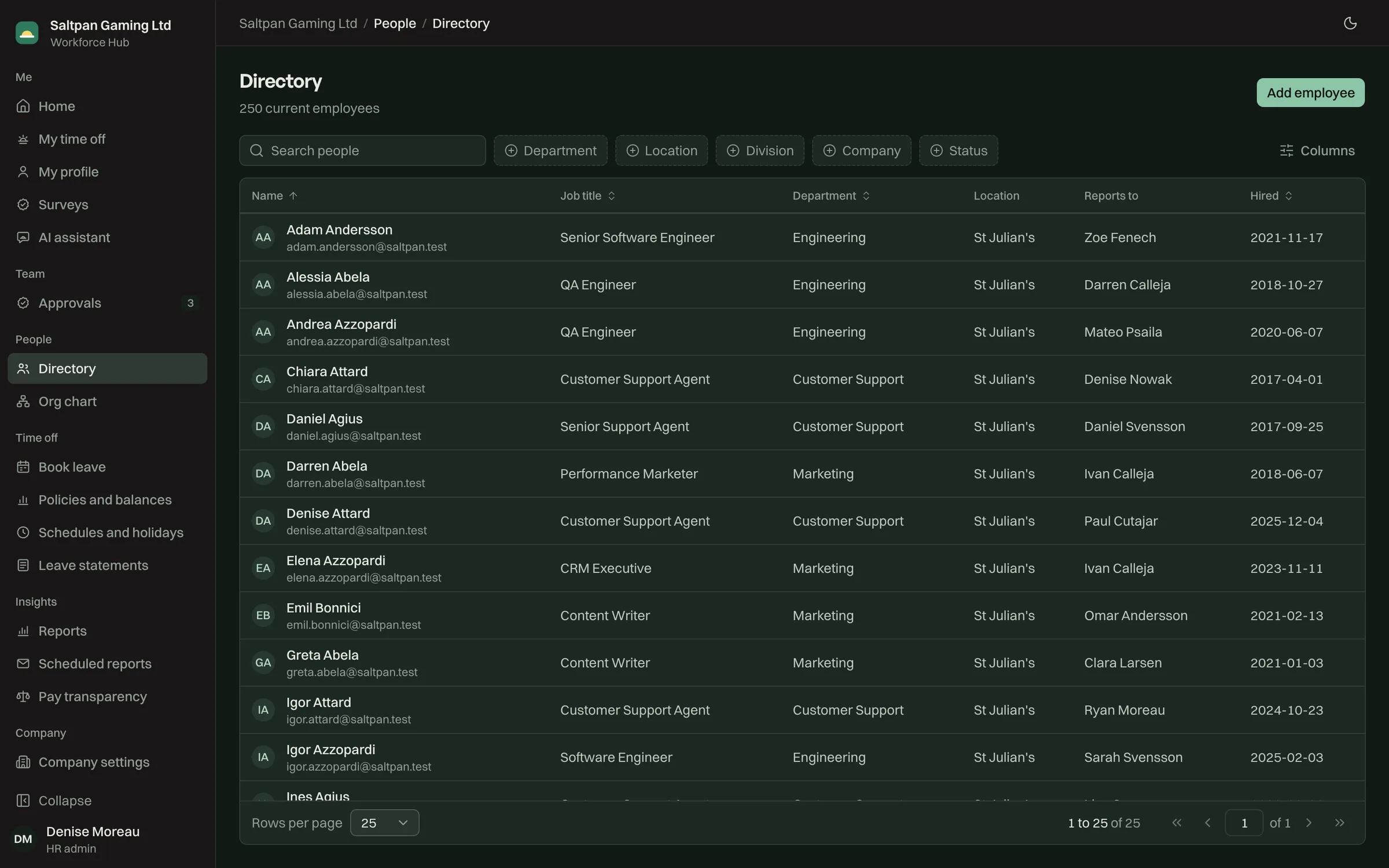This screenshot has height=868, width=1389.
Task: Go to last page arrow
Action: coord(1339,822)
